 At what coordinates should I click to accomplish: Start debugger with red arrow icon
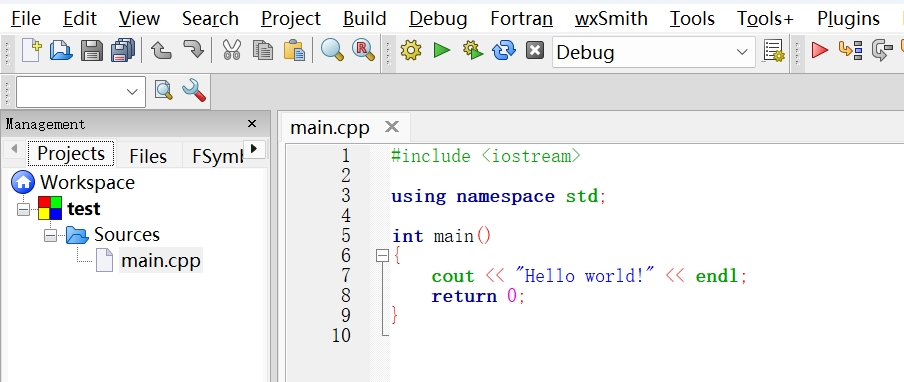tap(819, 50)
